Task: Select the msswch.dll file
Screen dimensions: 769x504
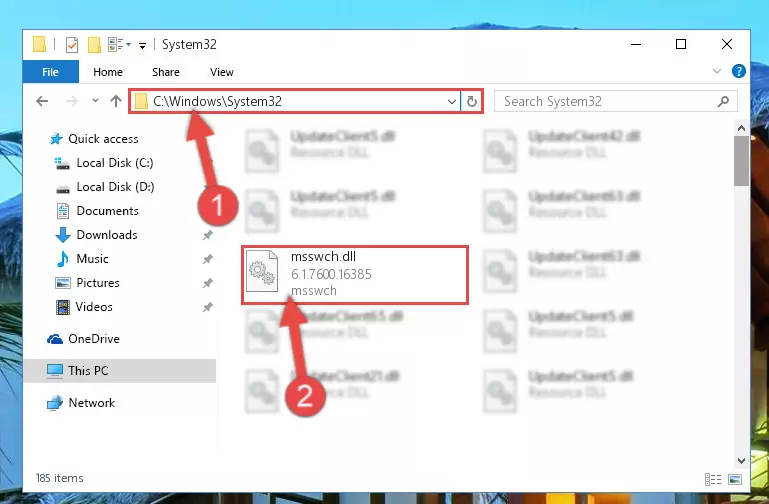Action: point(355,275)
